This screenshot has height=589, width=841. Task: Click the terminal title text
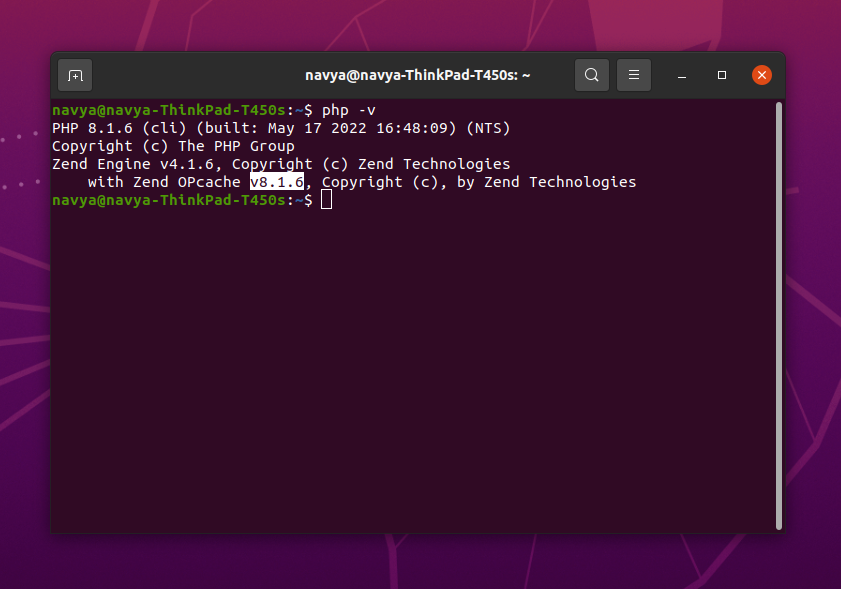point(417,75)
